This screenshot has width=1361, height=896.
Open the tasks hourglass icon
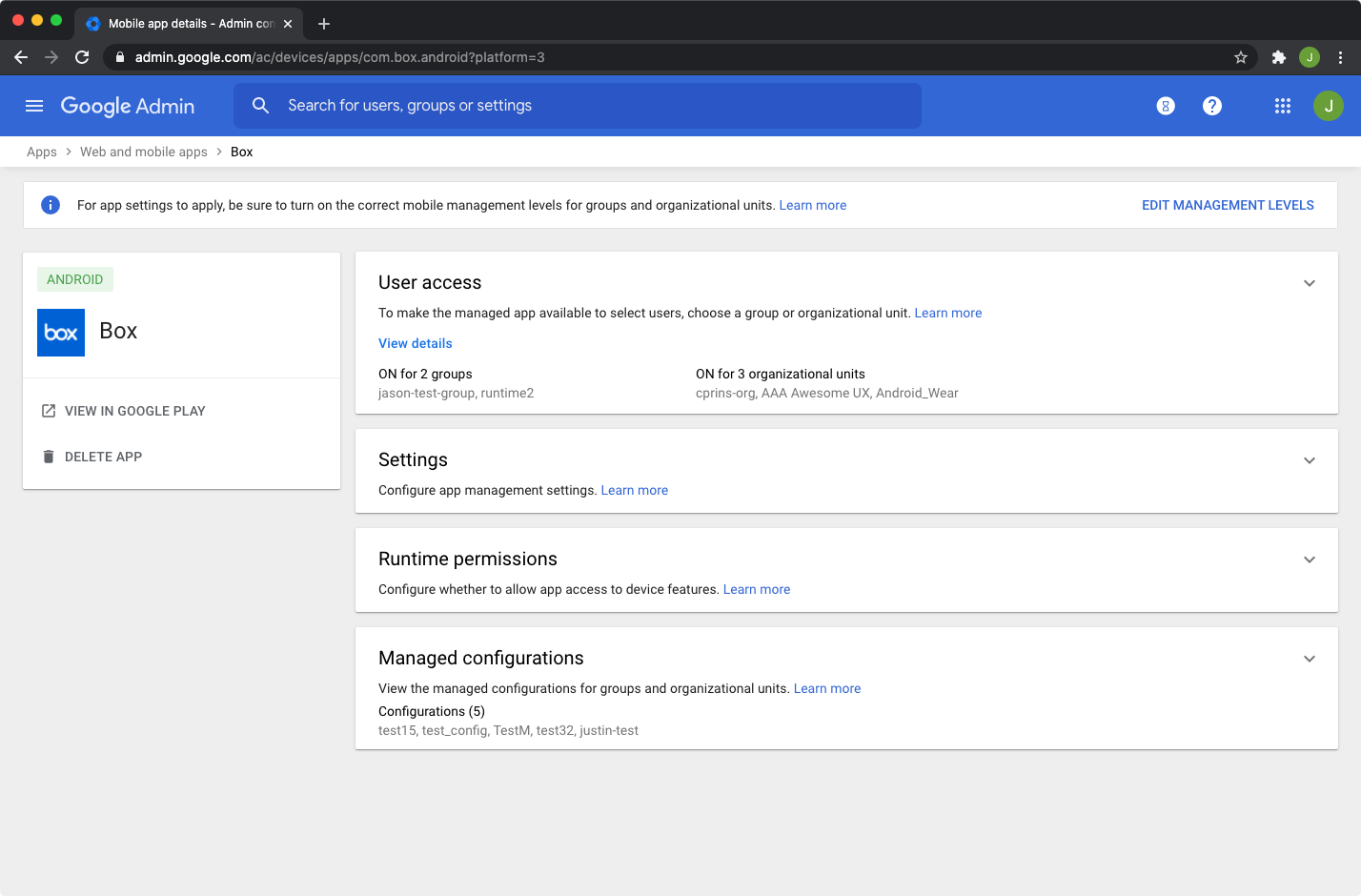click(1166, 106)
